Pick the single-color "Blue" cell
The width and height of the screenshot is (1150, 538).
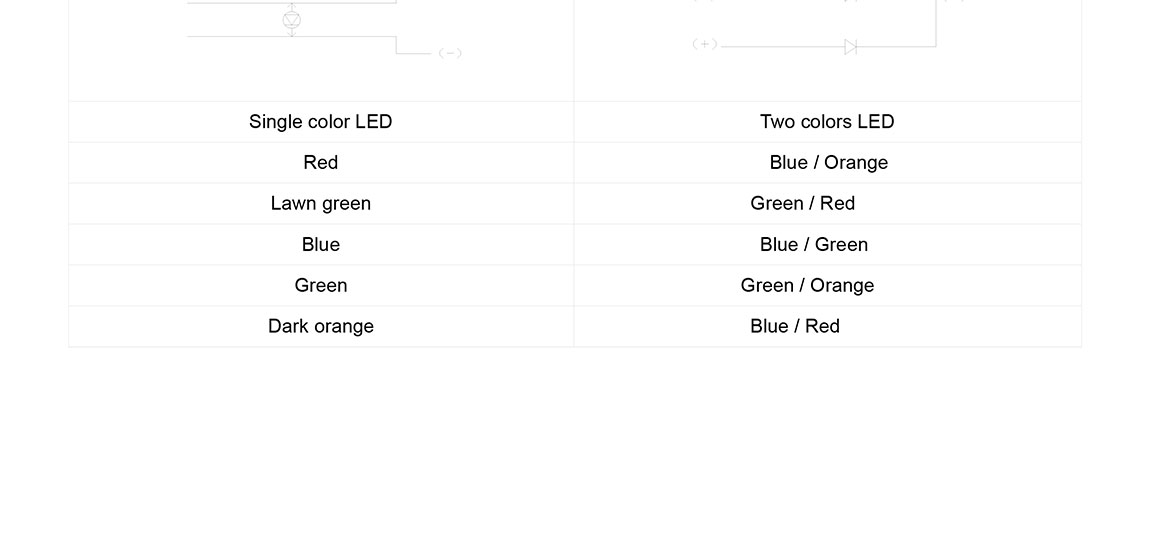(x=320, y=245)
